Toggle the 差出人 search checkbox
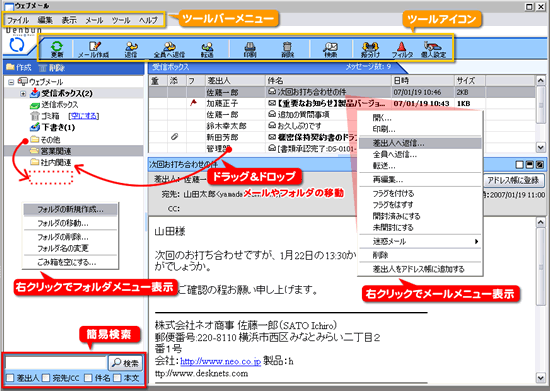 [10, 378]
